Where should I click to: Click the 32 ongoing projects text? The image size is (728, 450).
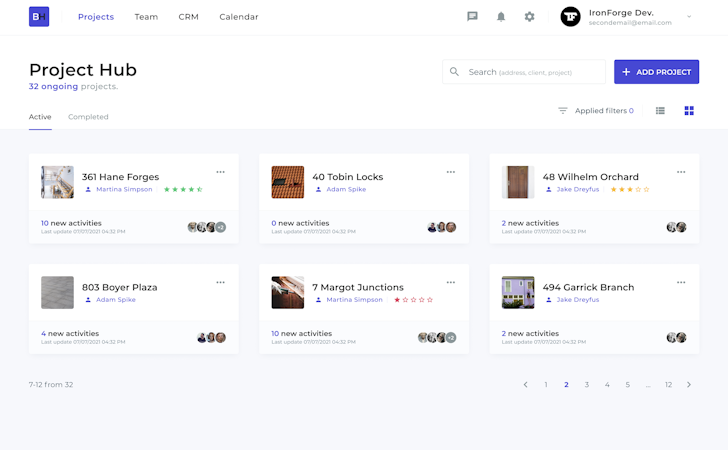click(73, 86)
